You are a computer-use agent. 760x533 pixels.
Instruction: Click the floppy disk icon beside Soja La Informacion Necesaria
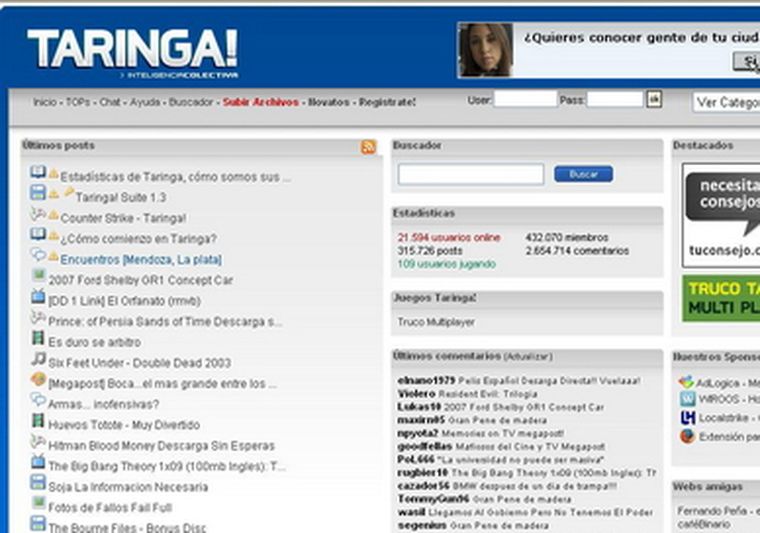pyautogui.click(x=38, y=482)
